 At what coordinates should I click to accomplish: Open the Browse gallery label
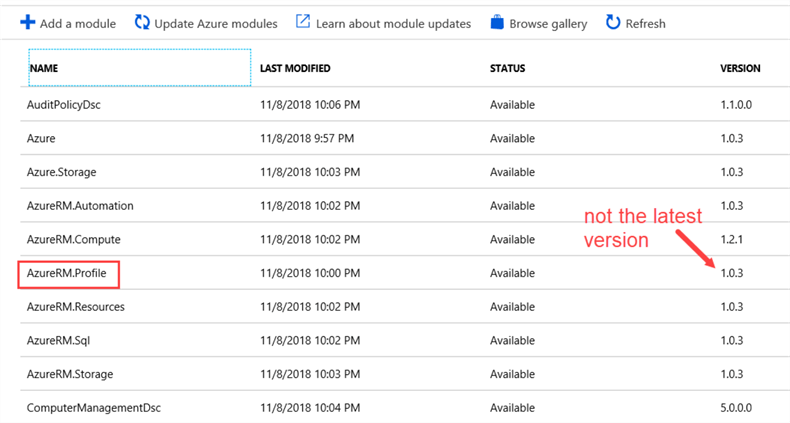pos(548,24)
